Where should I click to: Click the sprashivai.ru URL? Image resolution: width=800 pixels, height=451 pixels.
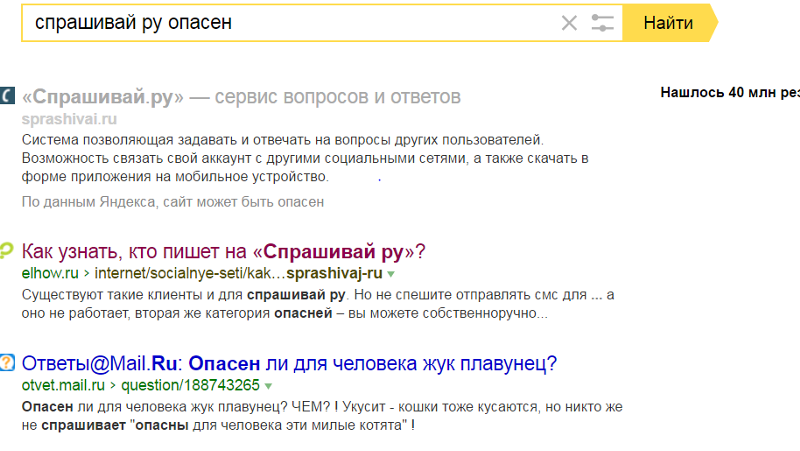coord(69,119)
